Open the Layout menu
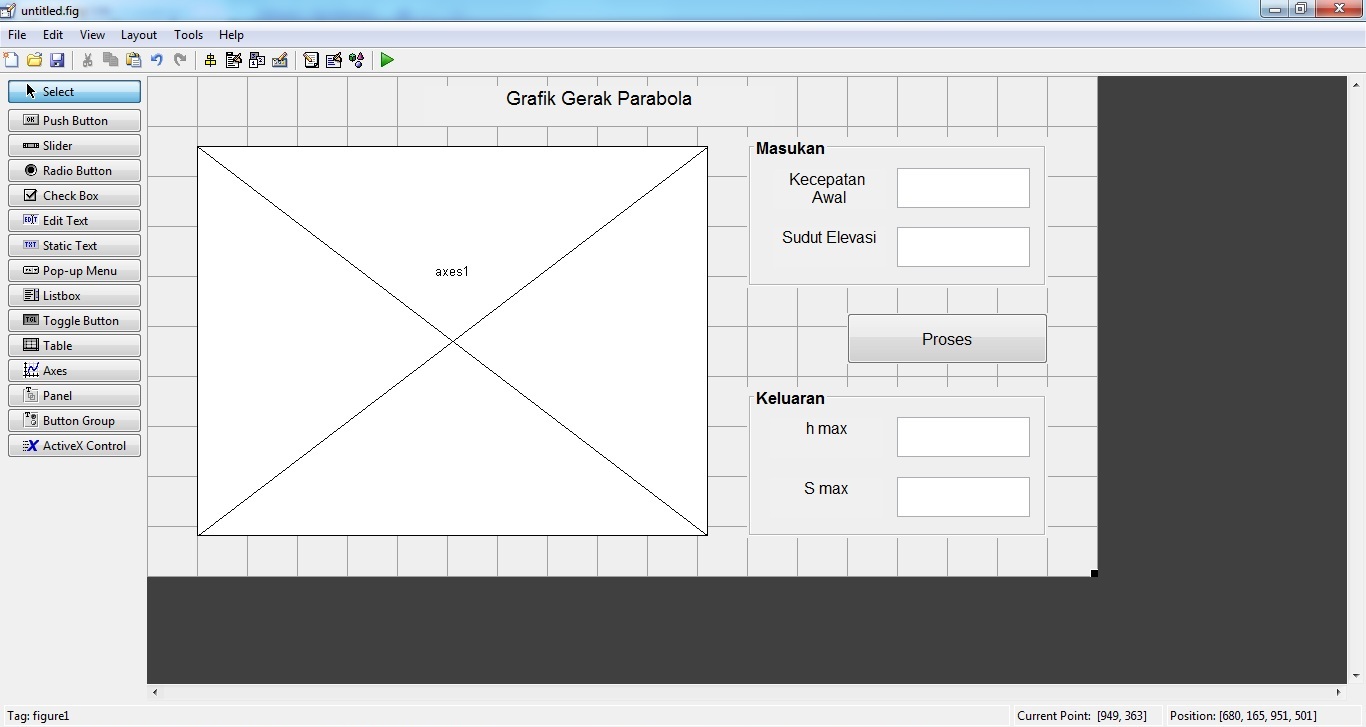Viewport: 1366px width, 727px height. 138,35
